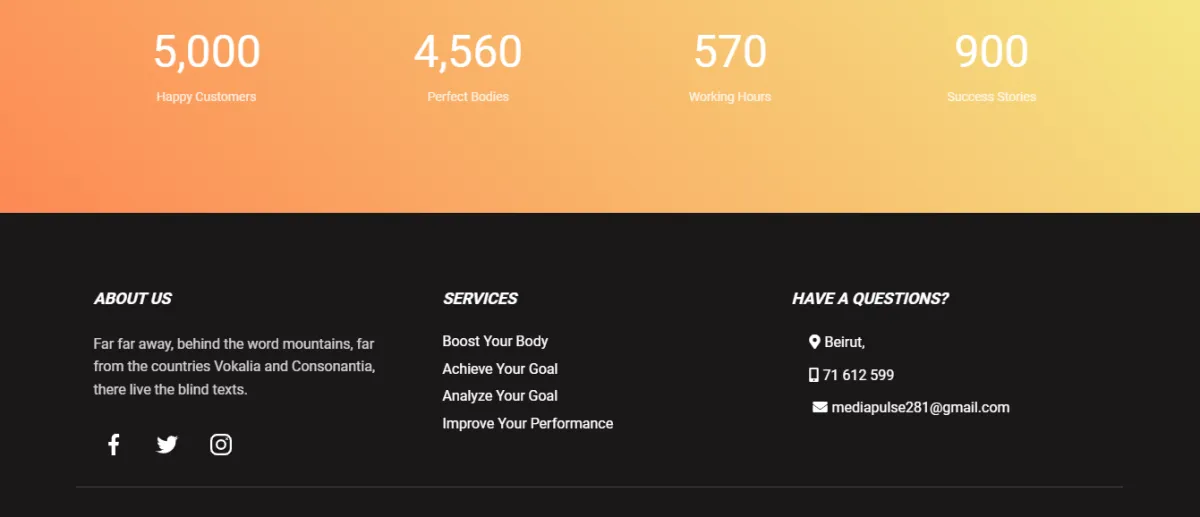Open the Instagram social icon

pos(221,445)
